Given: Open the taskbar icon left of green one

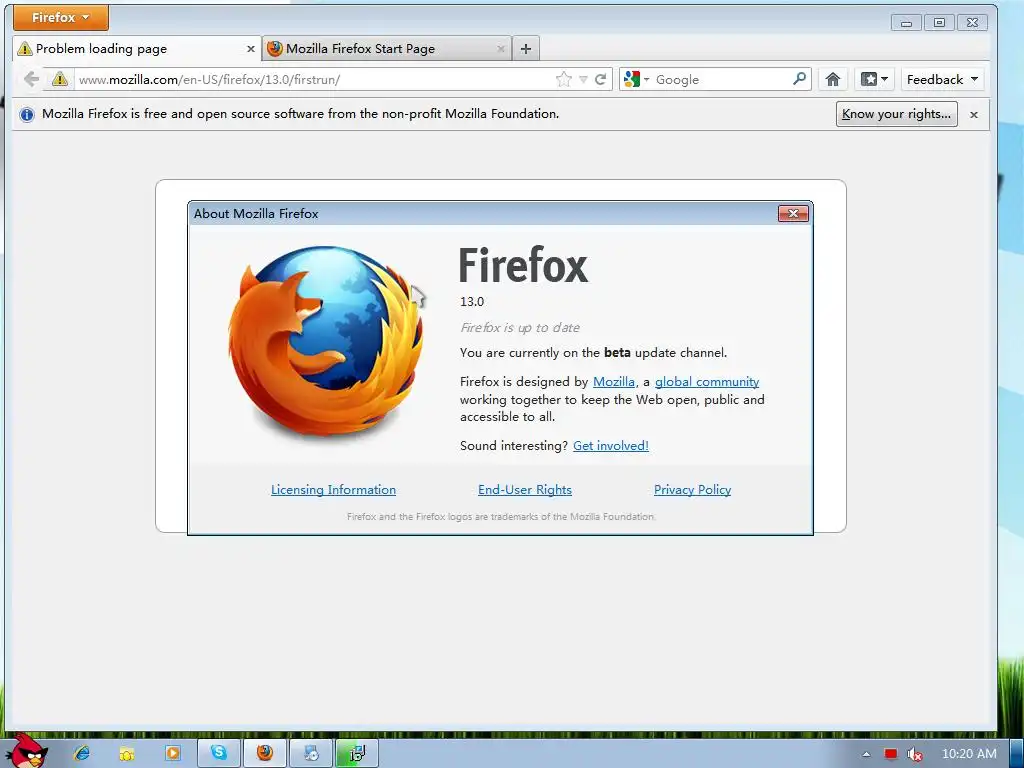Looking at the screenshot, I should (311, 754).
